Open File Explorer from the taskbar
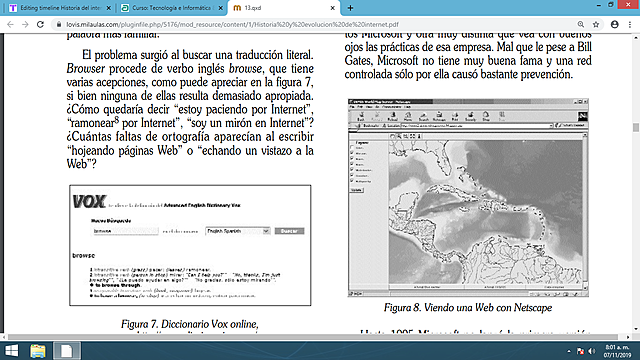 38,351
